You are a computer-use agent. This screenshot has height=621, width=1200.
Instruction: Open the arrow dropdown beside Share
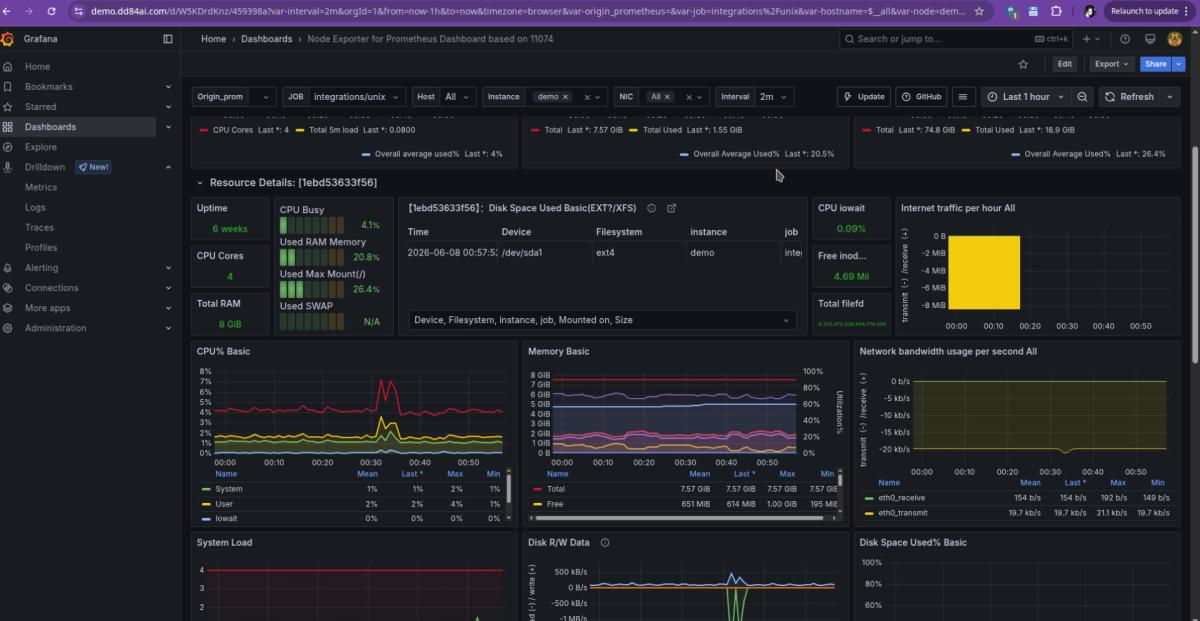[1179, 64]
